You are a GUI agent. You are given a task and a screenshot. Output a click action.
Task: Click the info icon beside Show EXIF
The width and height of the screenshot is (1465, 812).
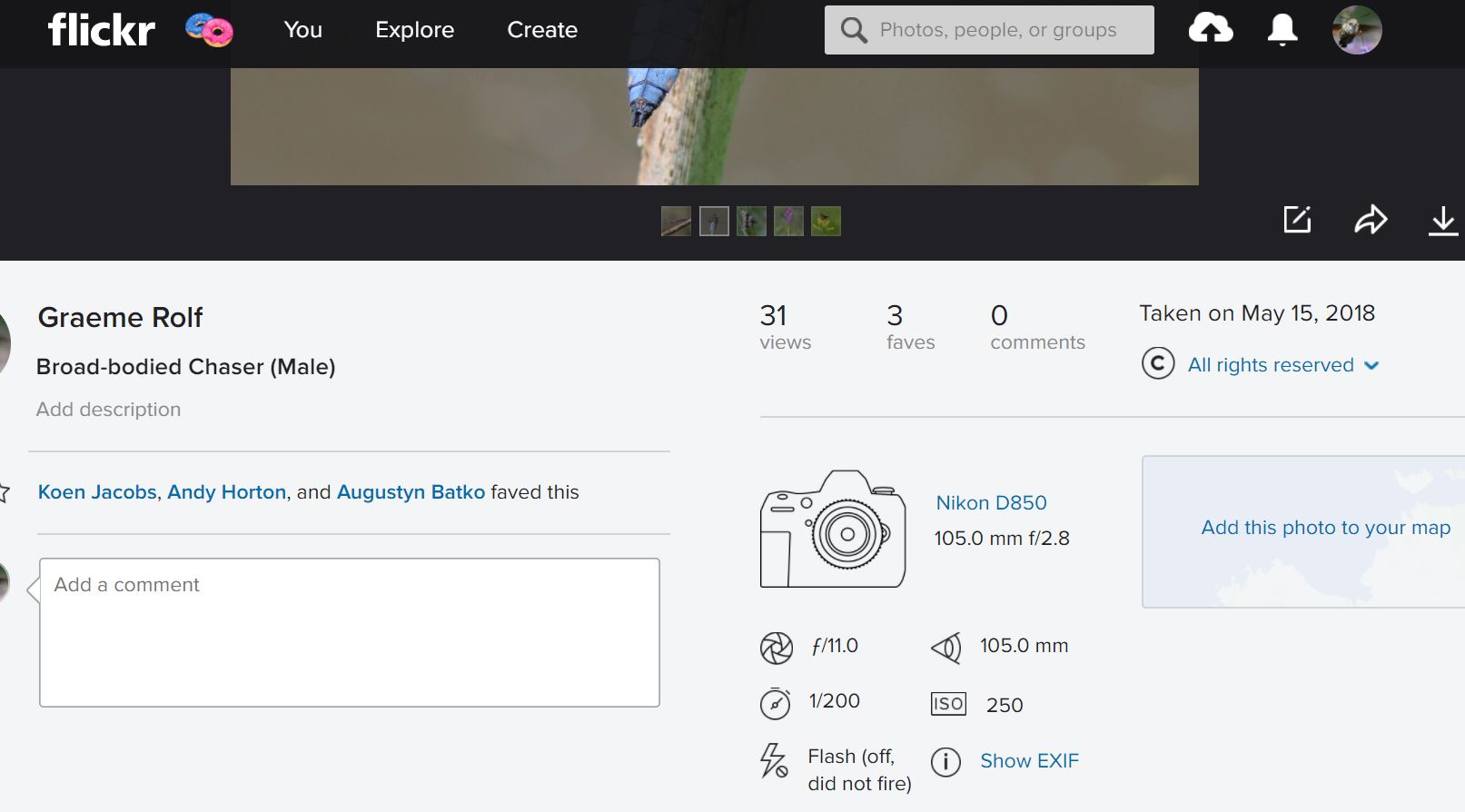coord(945,761)
